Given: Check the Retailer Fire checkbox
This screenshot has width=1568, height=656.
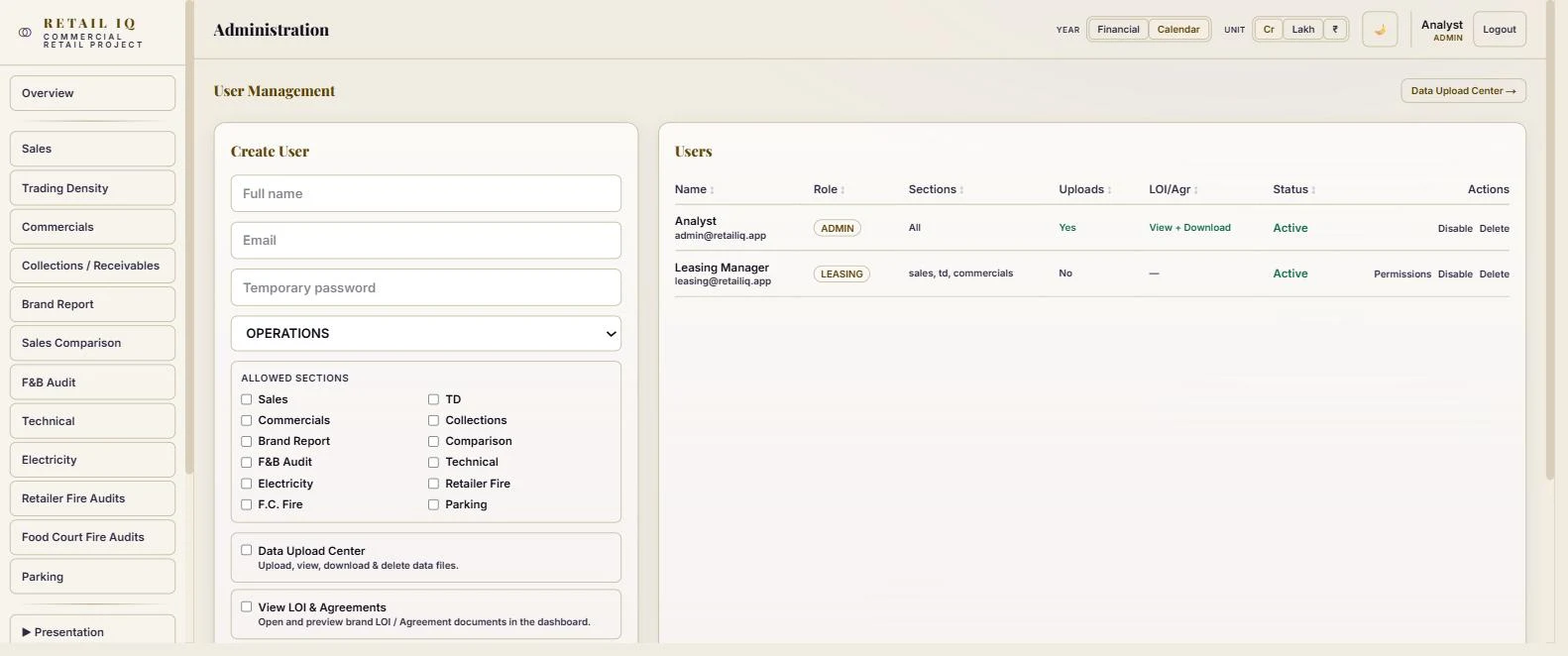Looking at the screenshot, I should pos(433,484).
